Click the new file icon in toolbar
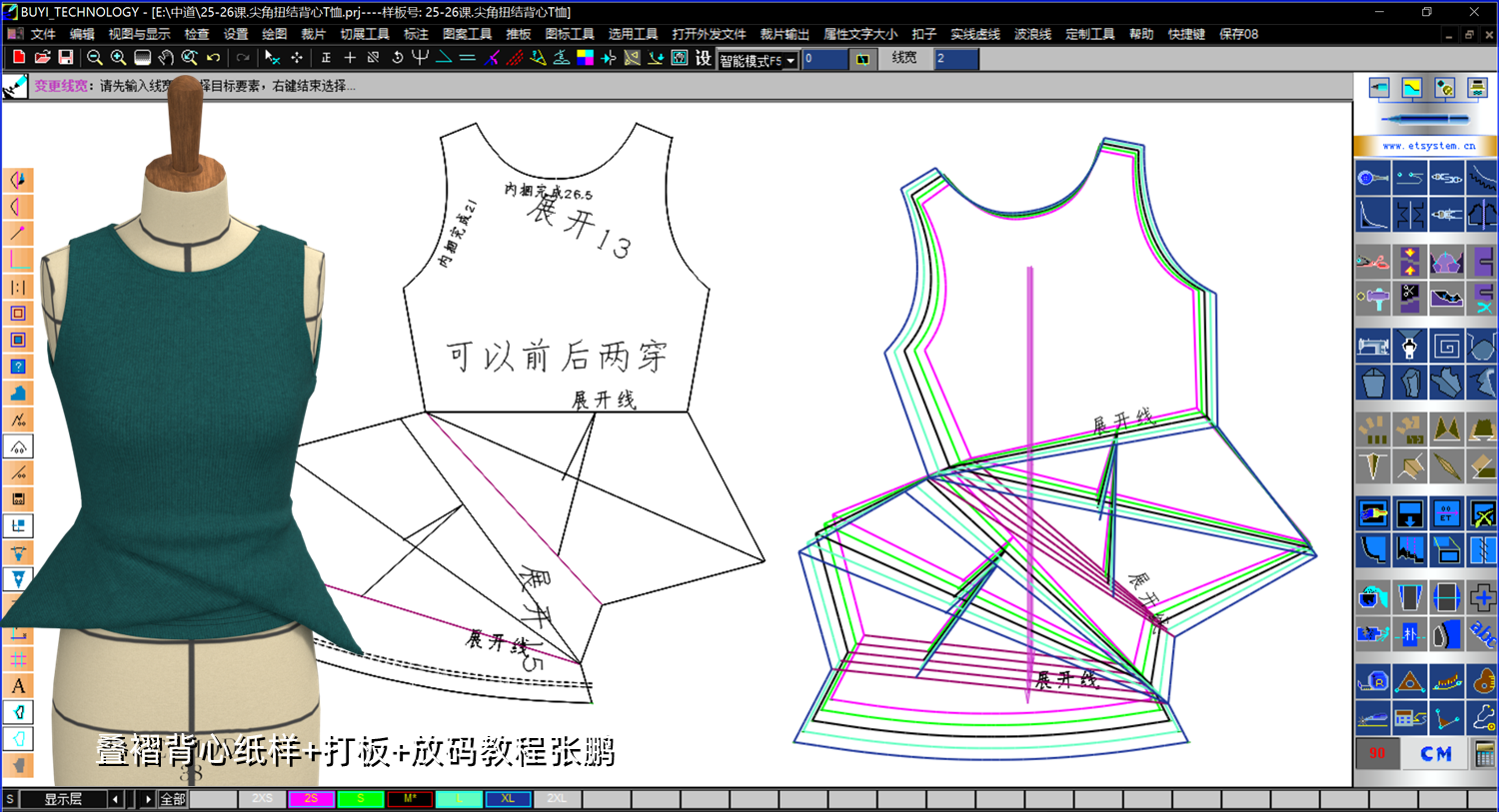1499x812 pixels. click(x=18, y=58)
